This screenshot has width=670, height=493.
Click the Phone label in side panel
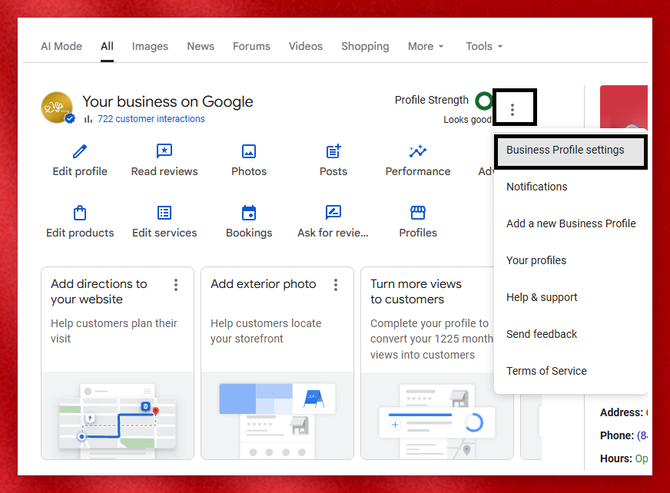[x=617, y=435]
